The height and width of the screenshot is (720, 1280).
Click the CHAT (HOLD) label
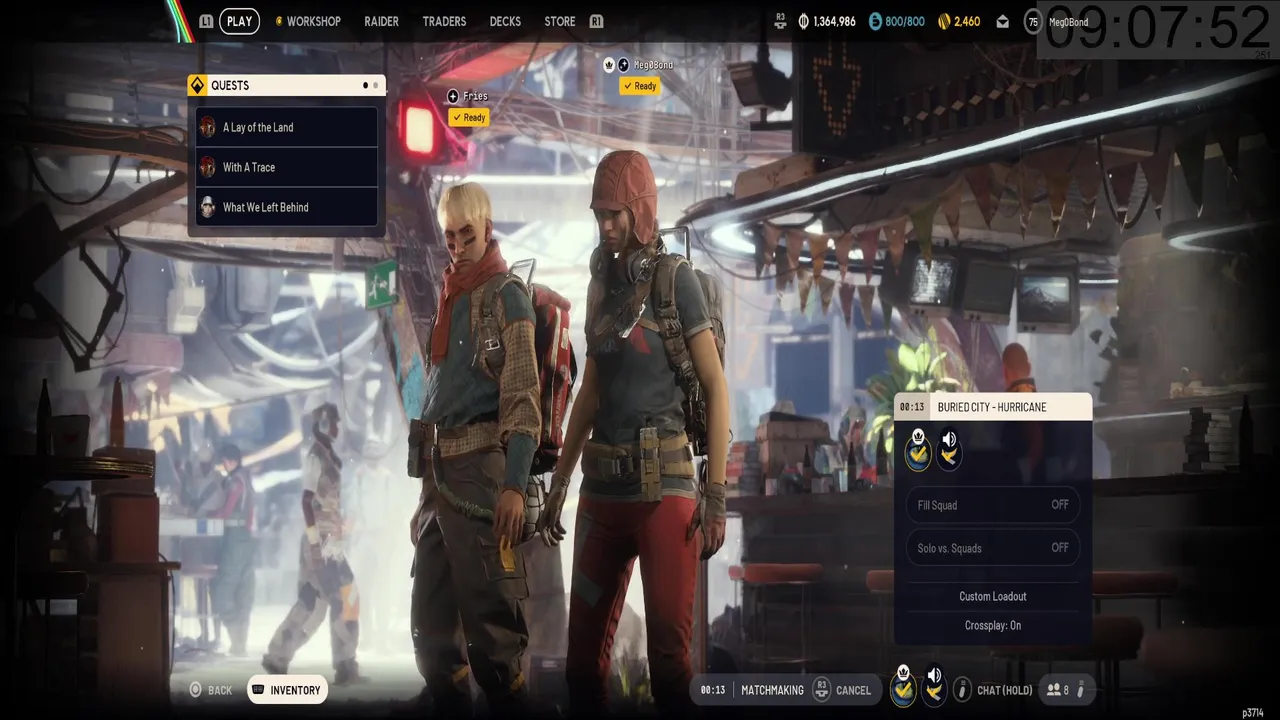pos(1004,690)
